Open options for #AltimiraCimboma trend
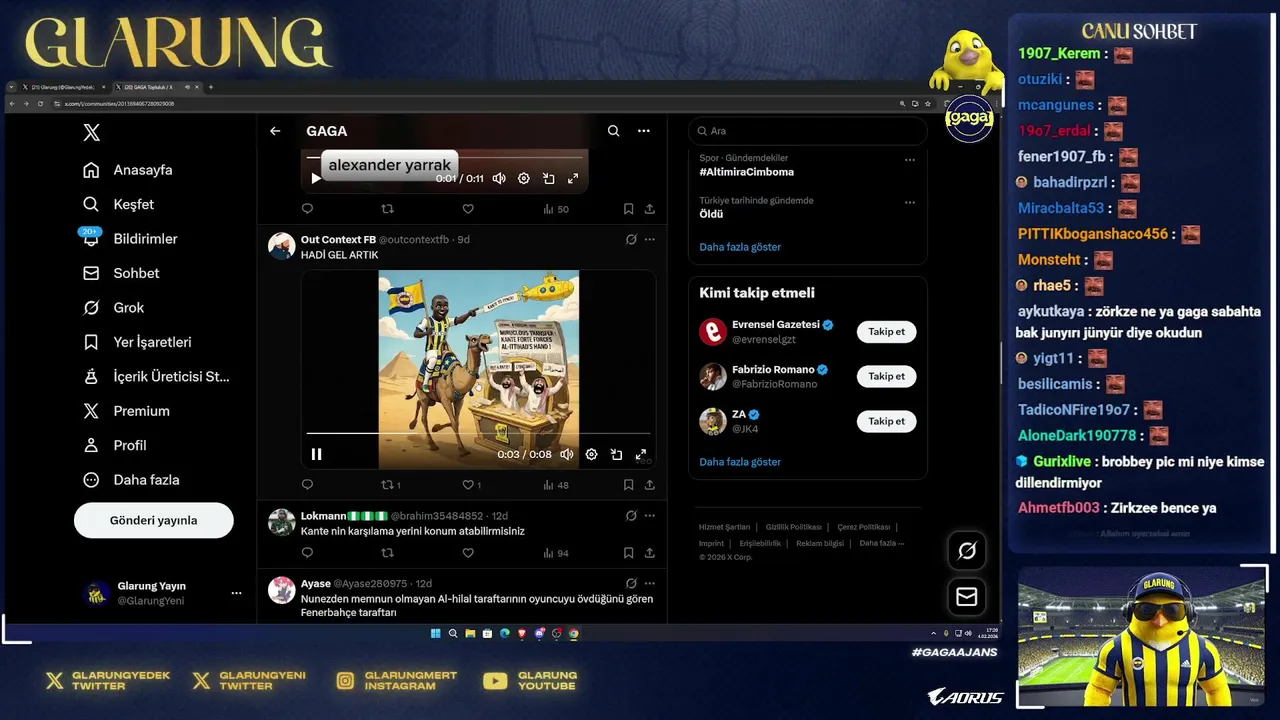Image resolution: width=1280 pixels, height=720 pixels. tap(910, 159)
